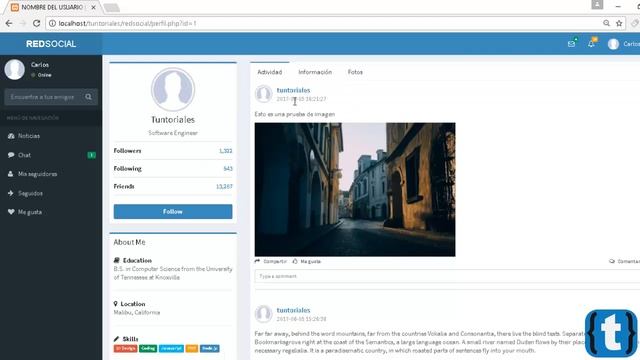640x360 pixels.
Task: Click the Compartir share arrow icon
Action: [257, 261]
